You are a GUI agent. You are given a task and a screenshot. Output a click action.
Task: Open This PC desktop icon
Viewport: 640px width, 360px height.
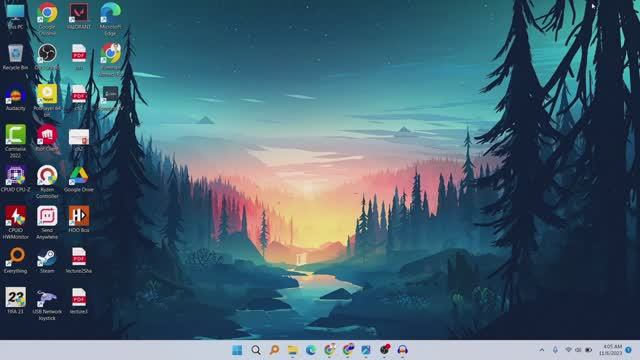16,16
